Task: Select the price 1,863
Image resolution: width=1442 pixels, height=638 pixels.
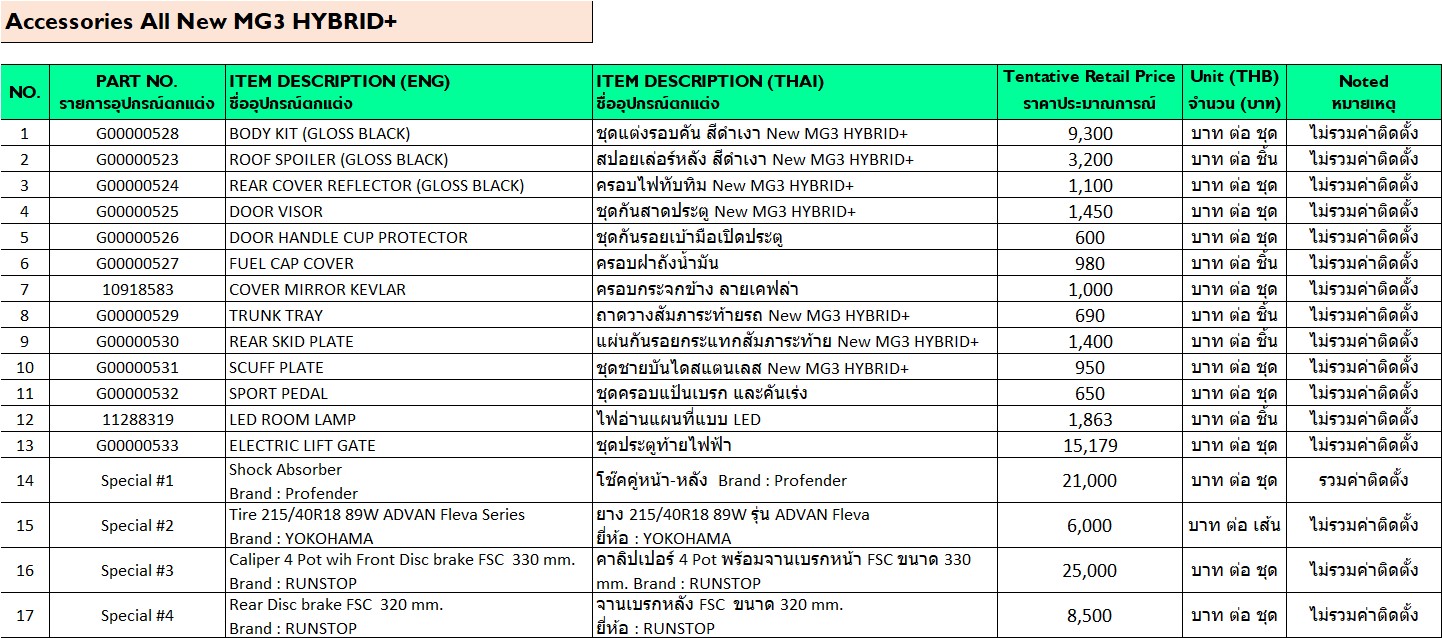Action: coord(1089,419)
